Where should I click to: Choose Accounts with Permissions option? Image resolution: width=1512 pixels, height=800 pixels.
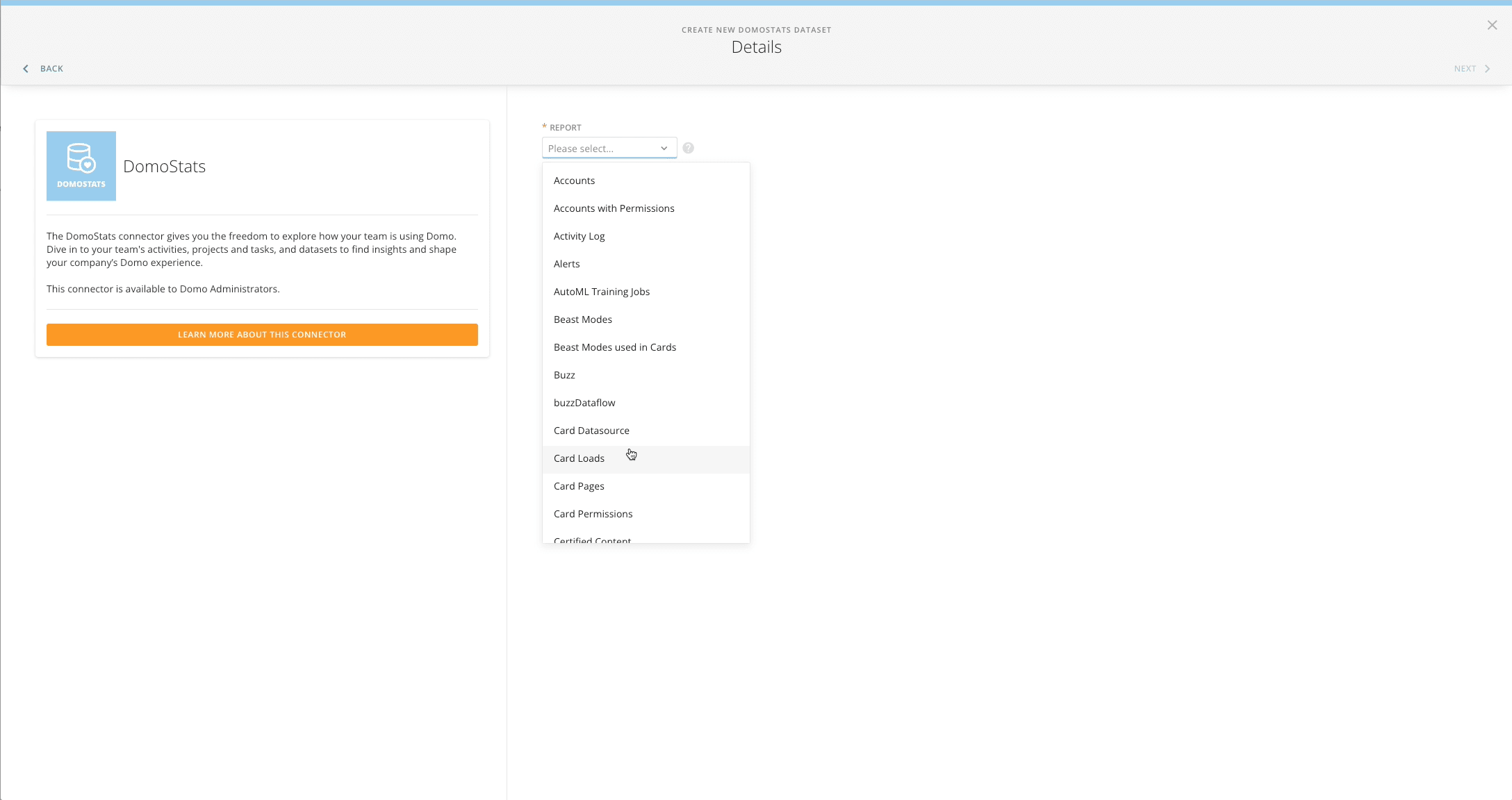[x=614, y=208]
